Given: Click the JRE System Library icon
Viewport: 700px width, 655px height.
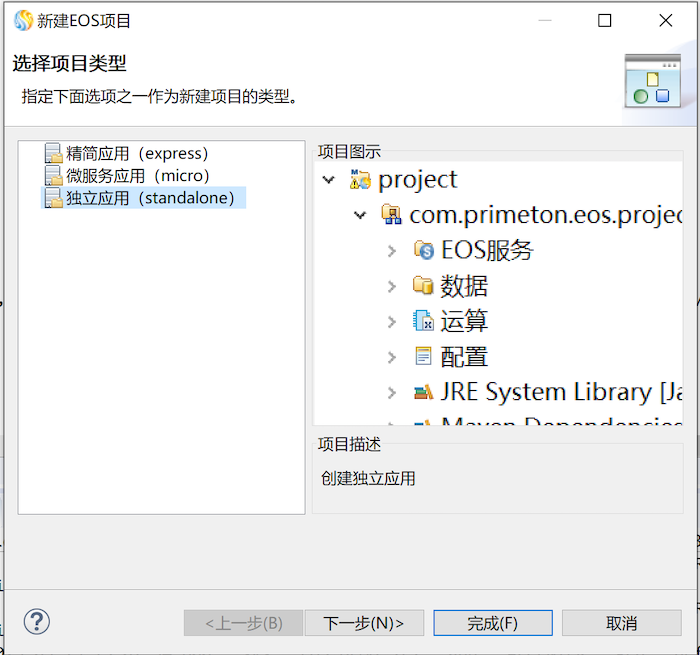Looking at the screenshot, I should click(424, 392).
